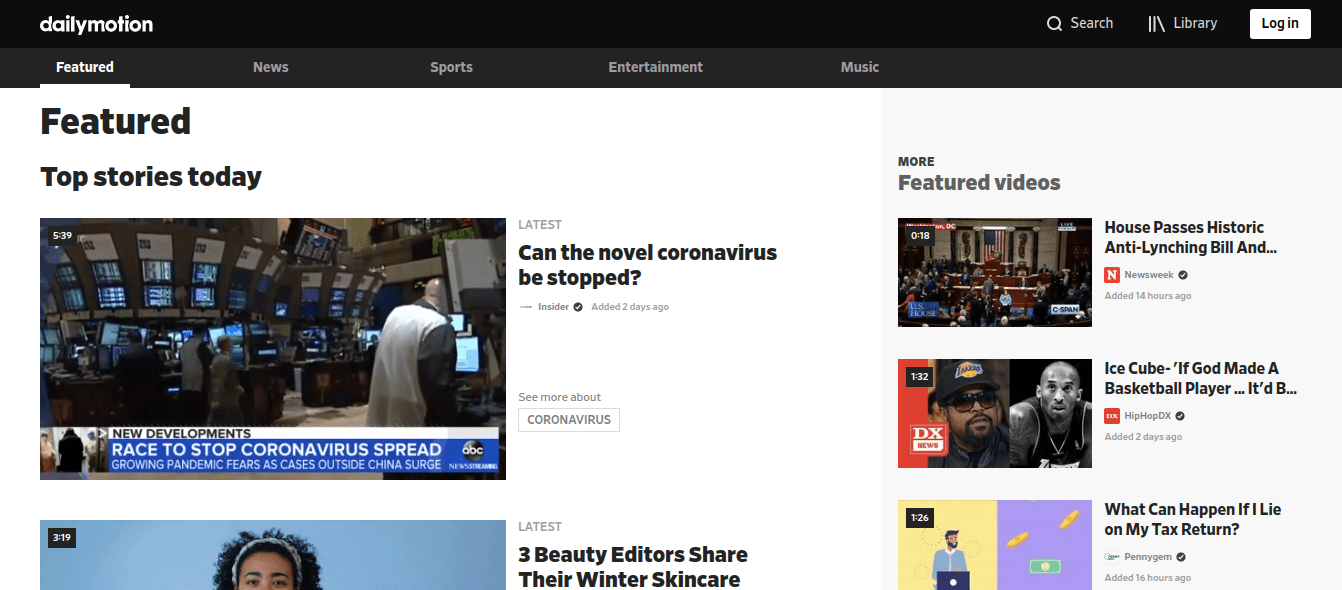
Task: Switch to the Featured tab
Action: [85, 67]
